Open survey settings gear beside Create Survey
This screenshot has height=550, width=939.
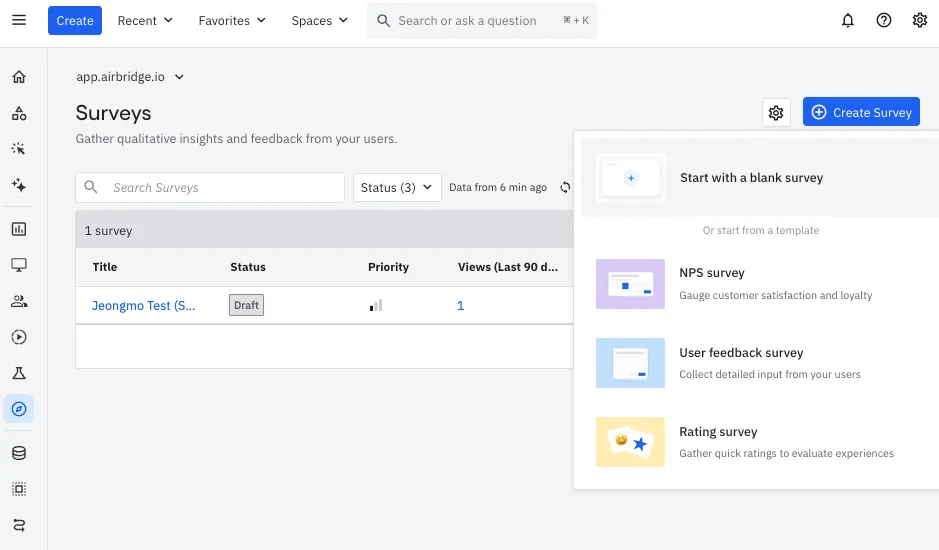(x=776, y=113)
